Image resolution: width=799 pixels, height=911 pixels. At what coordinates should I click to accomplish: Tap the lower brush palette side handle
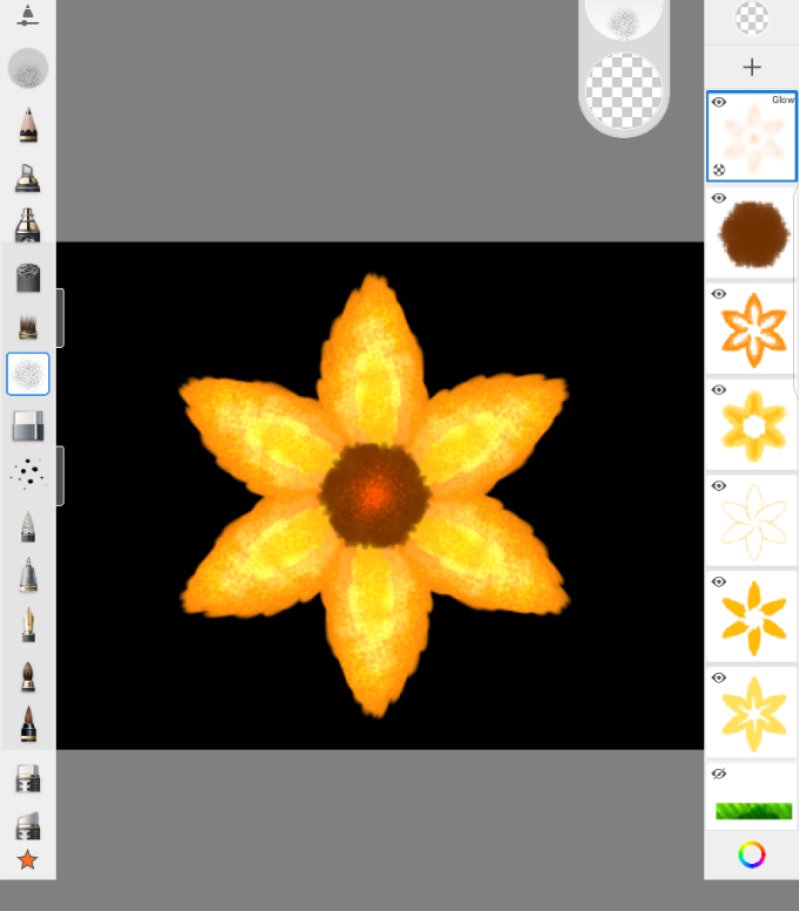60,476
